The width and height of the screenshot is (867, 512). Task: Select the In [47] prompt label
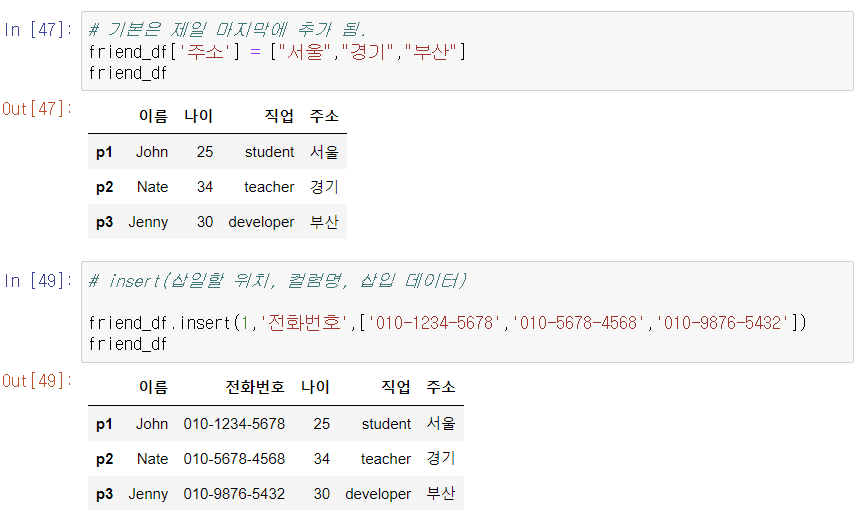coord(38,29)
